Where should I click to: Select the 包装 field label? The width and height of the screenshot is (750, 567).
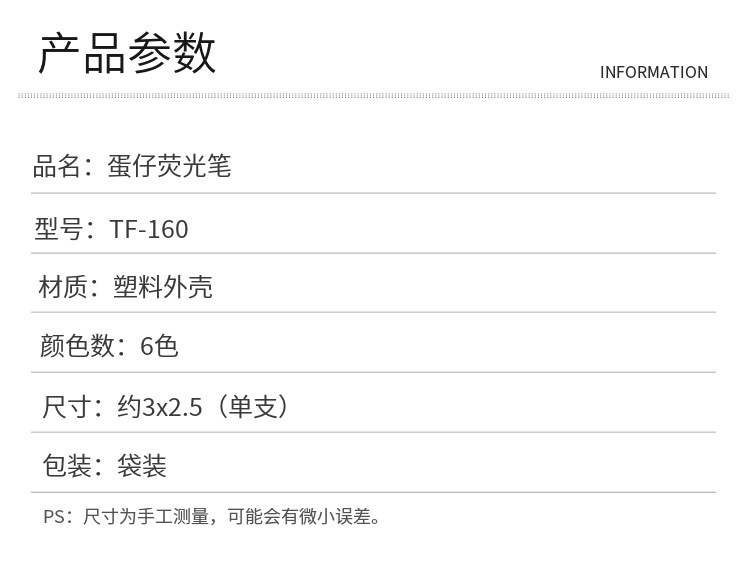(x=66, y=465)
